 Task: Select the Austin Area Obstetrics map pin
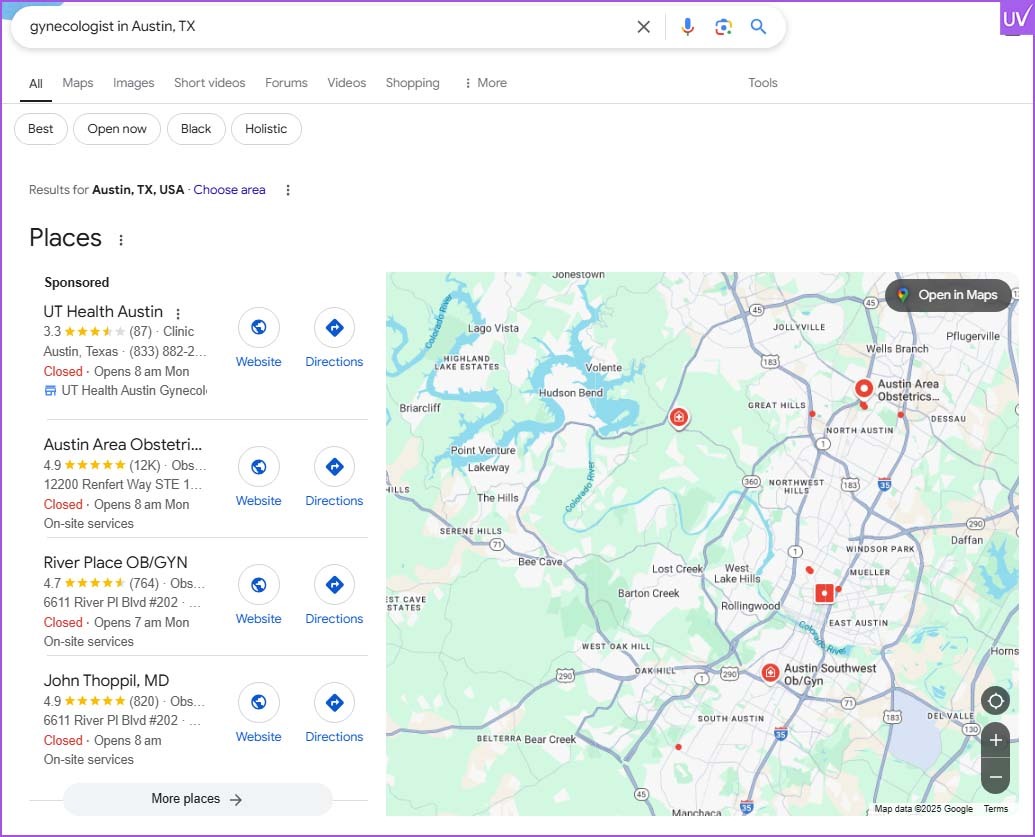(x=863, y=389)
